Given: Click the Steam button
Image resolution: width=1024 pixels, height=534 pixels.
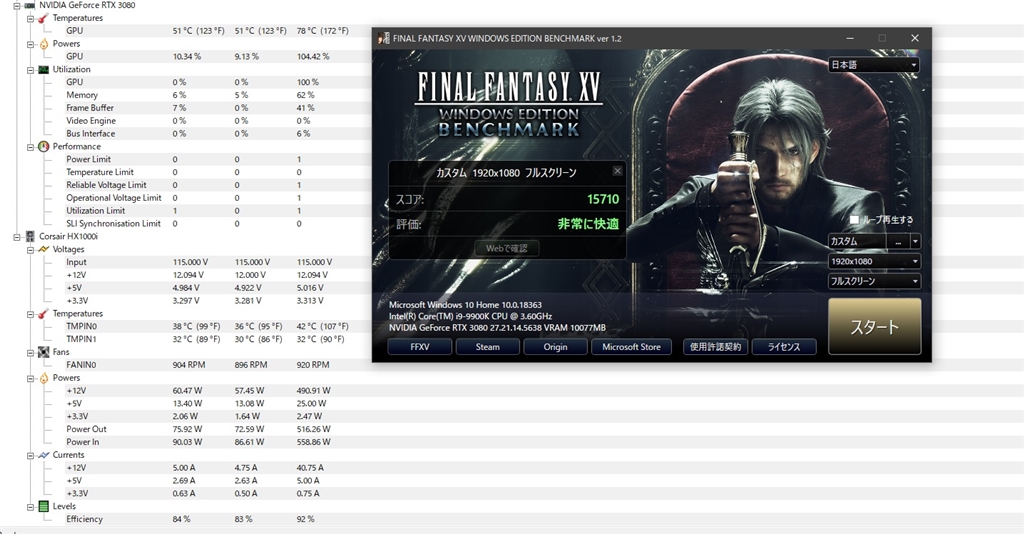Looking at the screenshot, I should [488, 347].
